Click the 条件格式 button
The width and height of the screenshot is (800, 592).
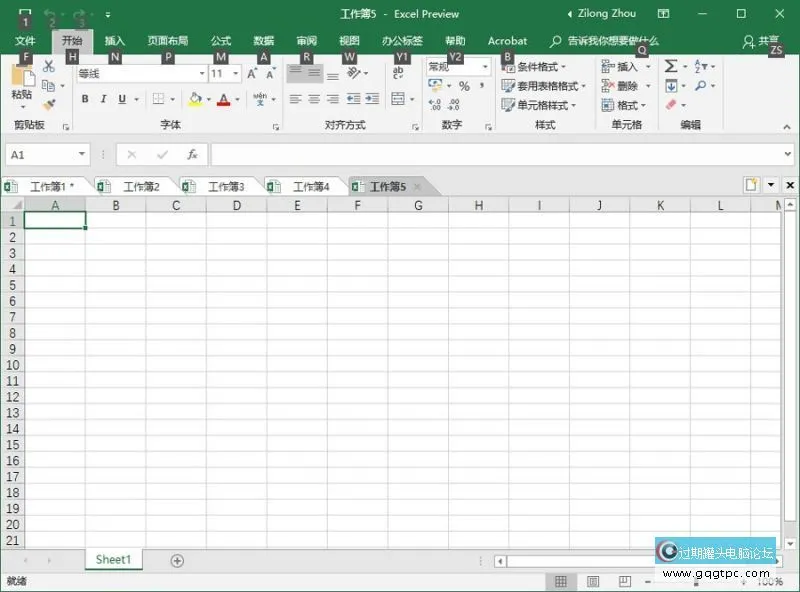point(538,67)
